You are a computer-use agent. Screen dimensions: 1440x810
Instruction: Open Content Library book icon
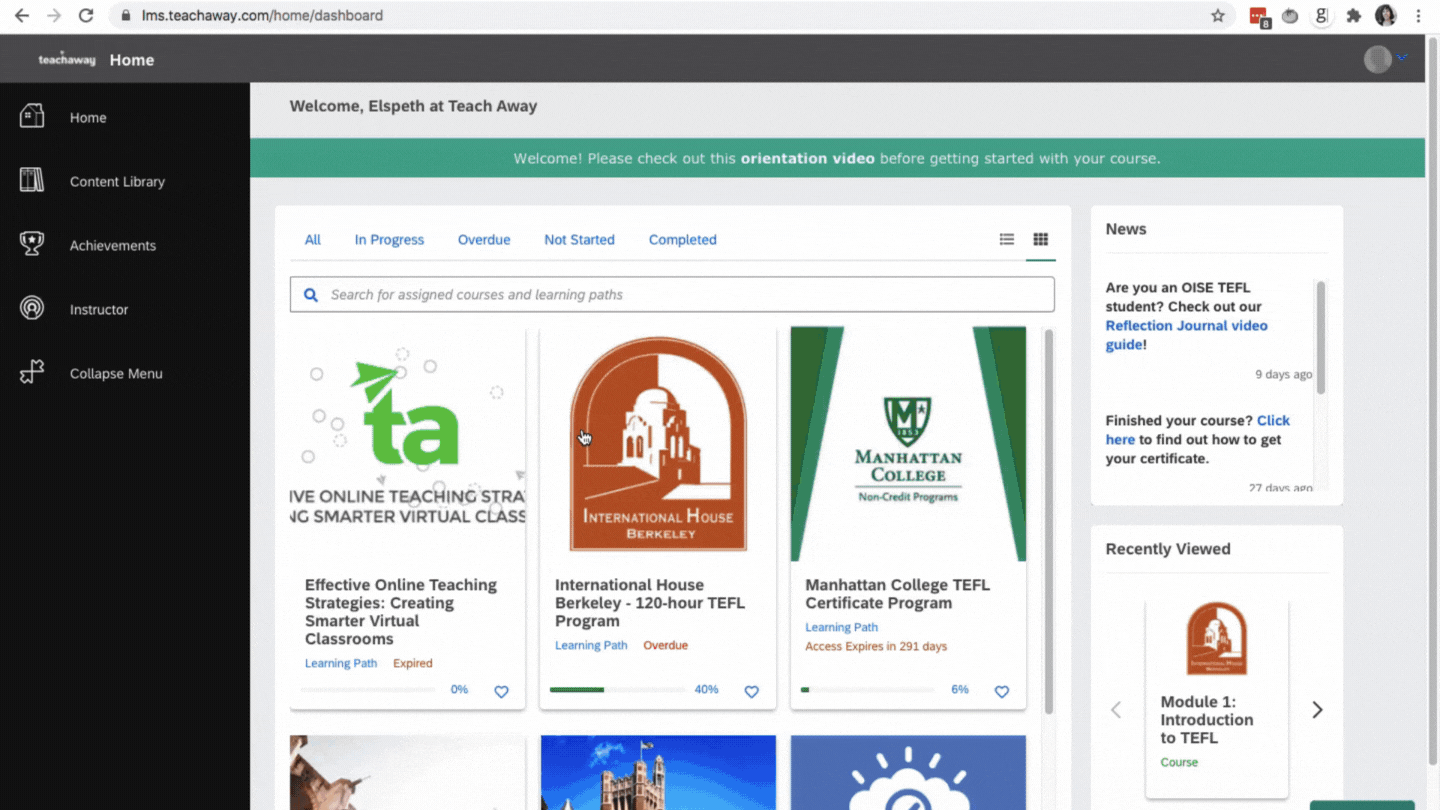point(32,180)
